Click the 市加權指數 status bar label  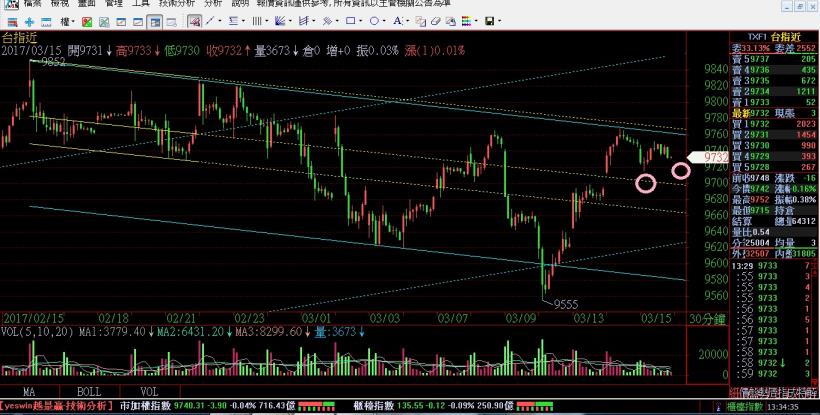pyautogui.click(x=142, y=407)
